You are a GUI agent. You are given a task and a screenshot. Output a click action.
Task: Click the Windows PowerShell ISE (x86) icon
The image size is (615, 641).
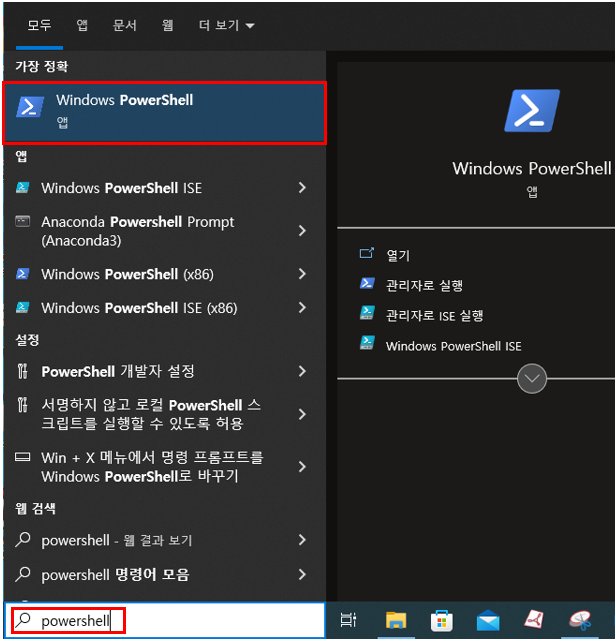(x=22, y=307)
